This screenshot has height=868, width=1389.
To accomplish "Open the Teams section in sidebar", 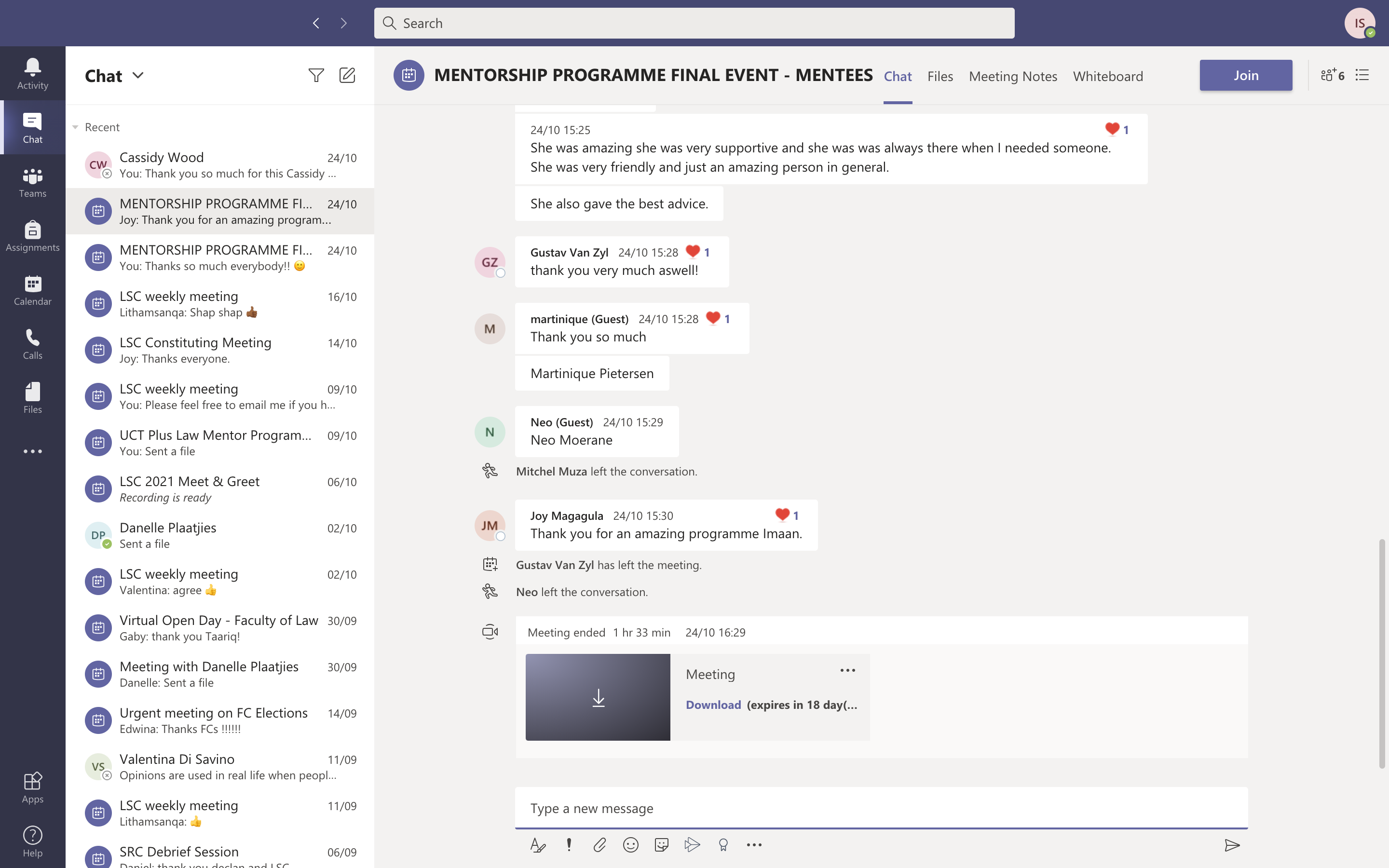I will pyautogui.click(x=32, y=182).
